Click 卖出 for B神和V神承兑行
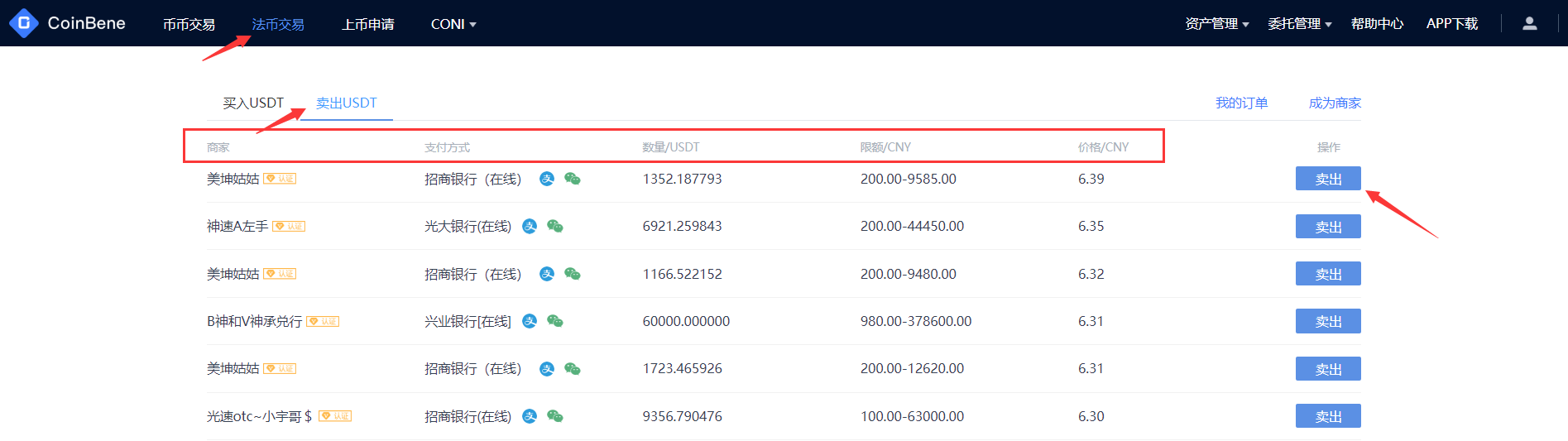Image resolution: width=1568 pixels, height=441 pixels. [1328, 321]
